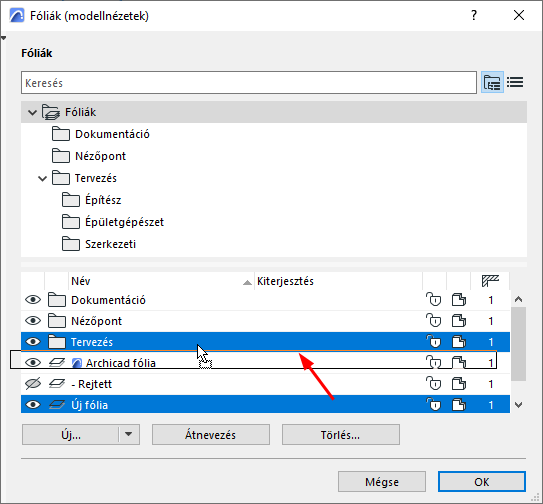Close the Fóliák dialog window
This screenshot has height=504, width=543.
point(519,15)
